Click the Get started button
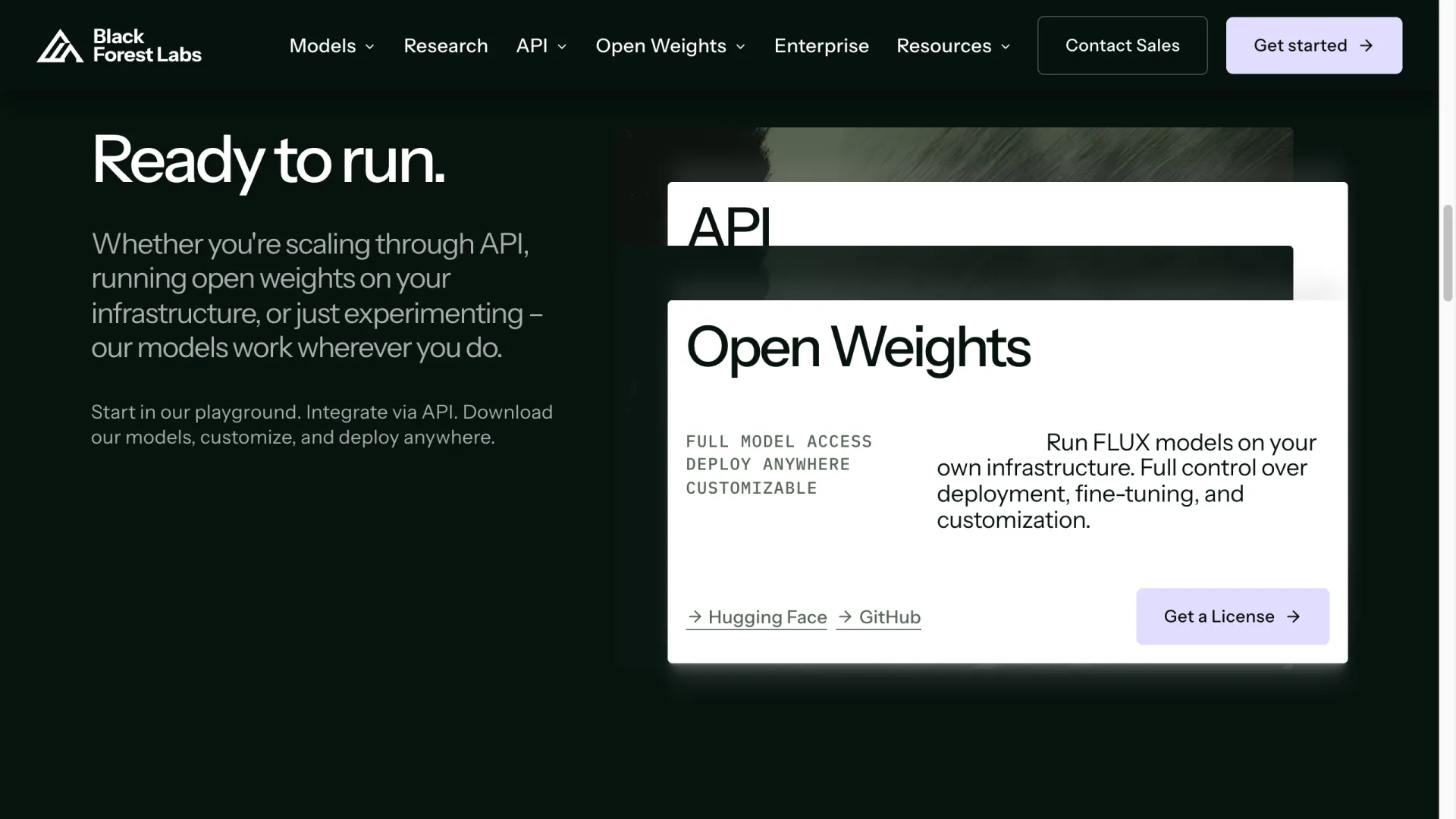 coord(1314,45)
